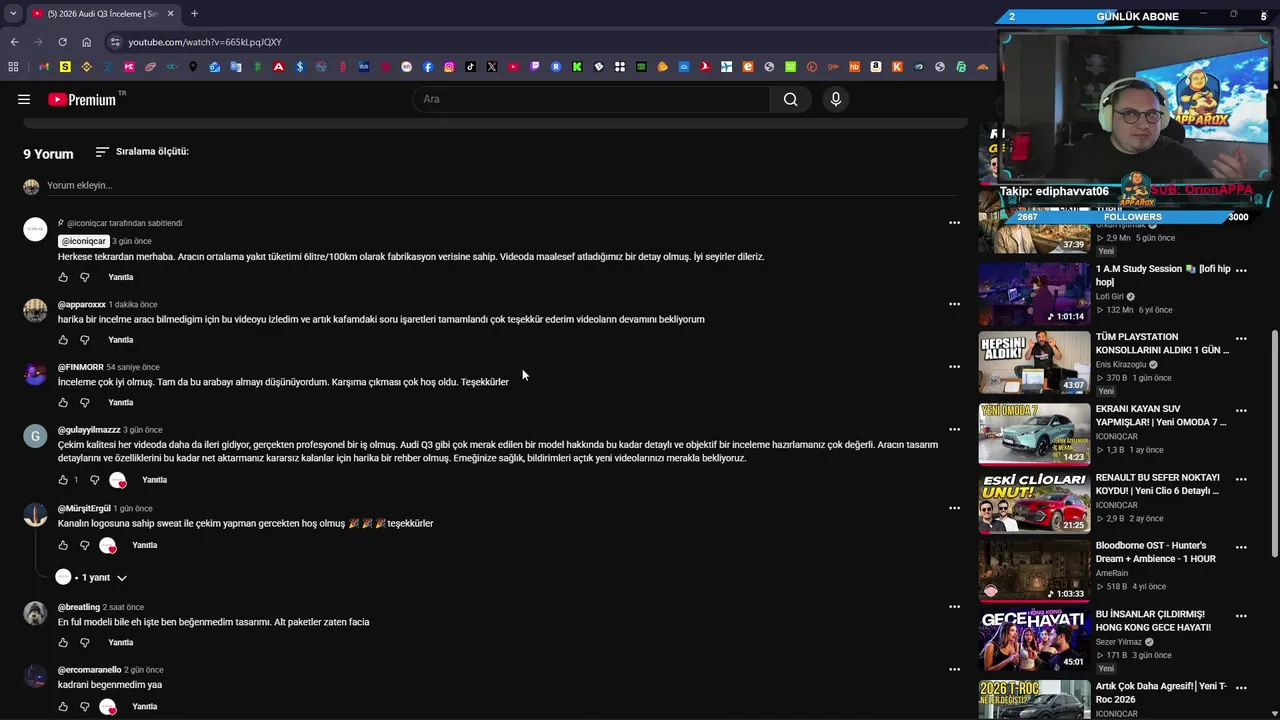This screenshot has width=1280, height=720.
Task: Open @FINMORR profile link
Action: pos(80,367)
